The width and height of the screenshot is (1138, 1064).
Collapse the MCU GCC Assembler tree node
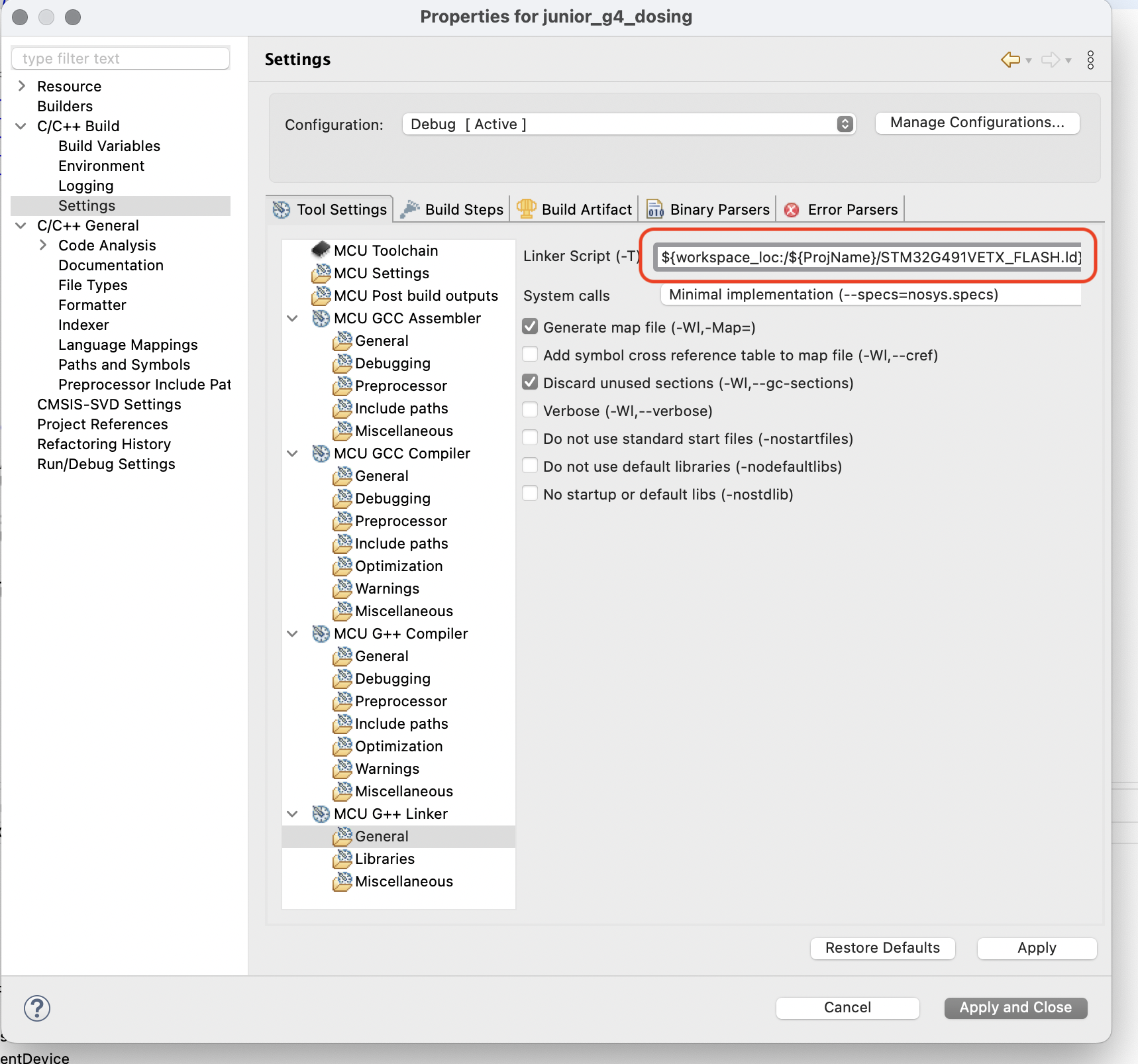click(x=292, y=318)
